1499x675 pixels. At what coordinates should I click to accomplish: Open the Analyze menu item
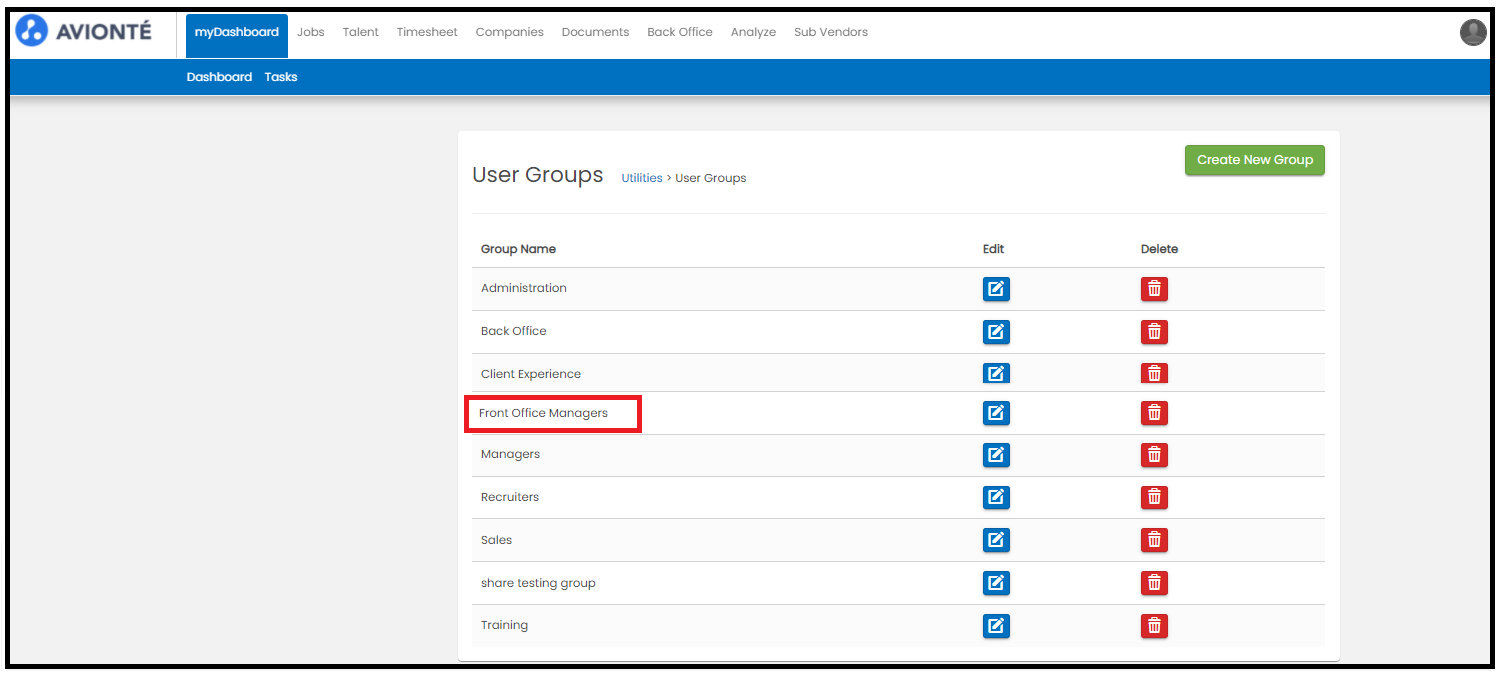(x=753, y=32)
